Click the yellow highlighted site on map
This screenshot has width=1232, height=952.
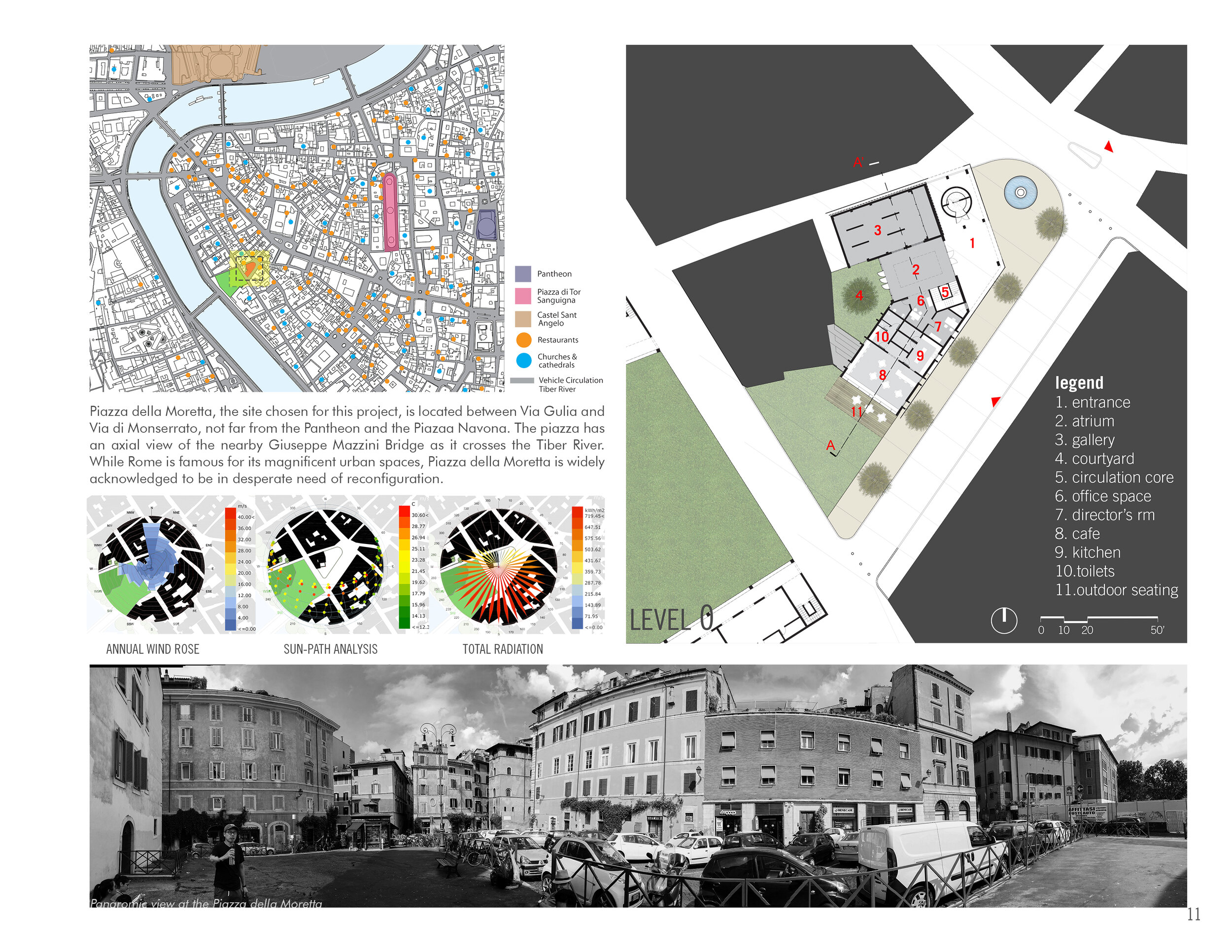[250, 268]
